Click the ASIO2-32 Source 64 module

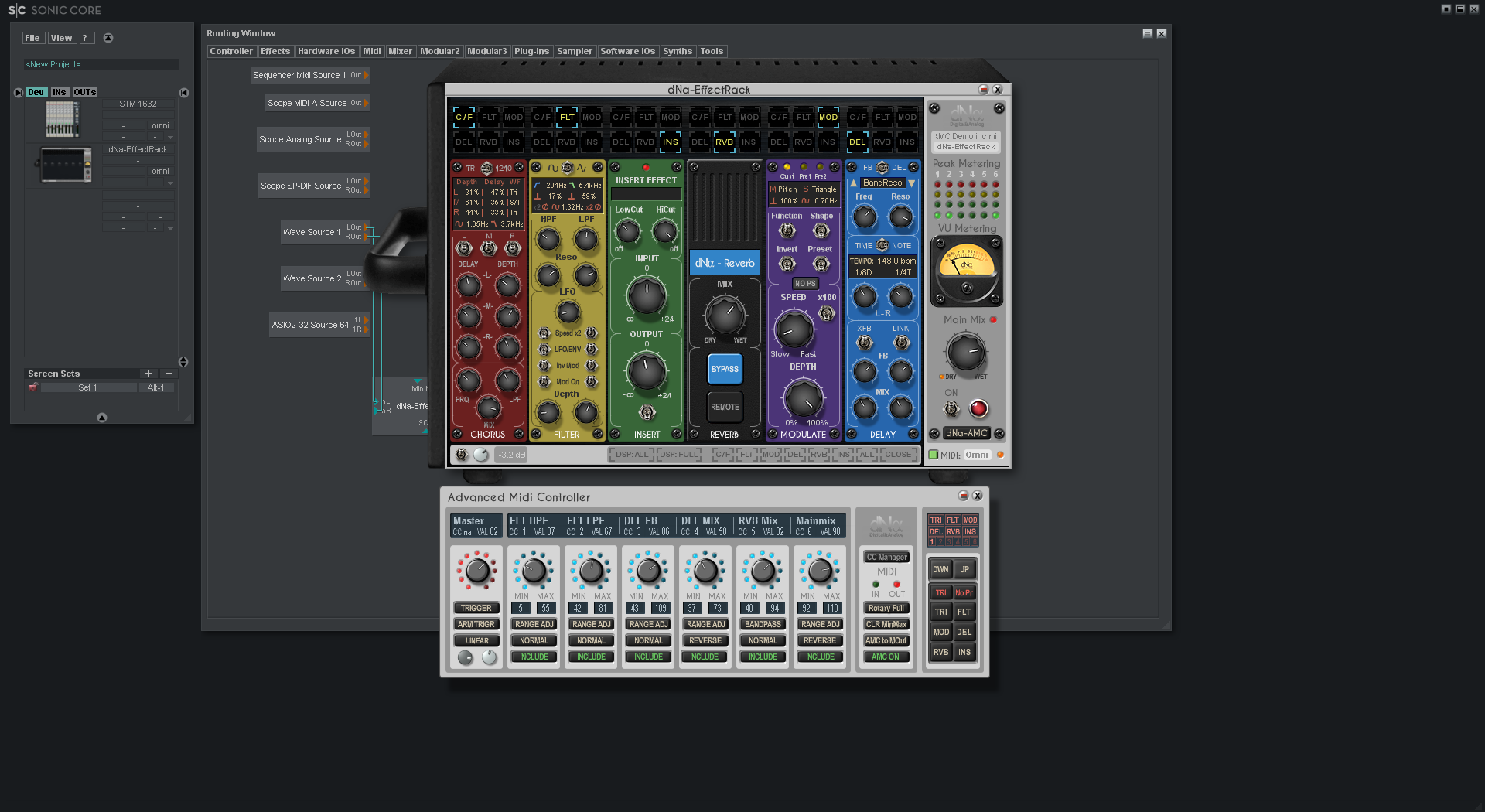coord(318,325)
